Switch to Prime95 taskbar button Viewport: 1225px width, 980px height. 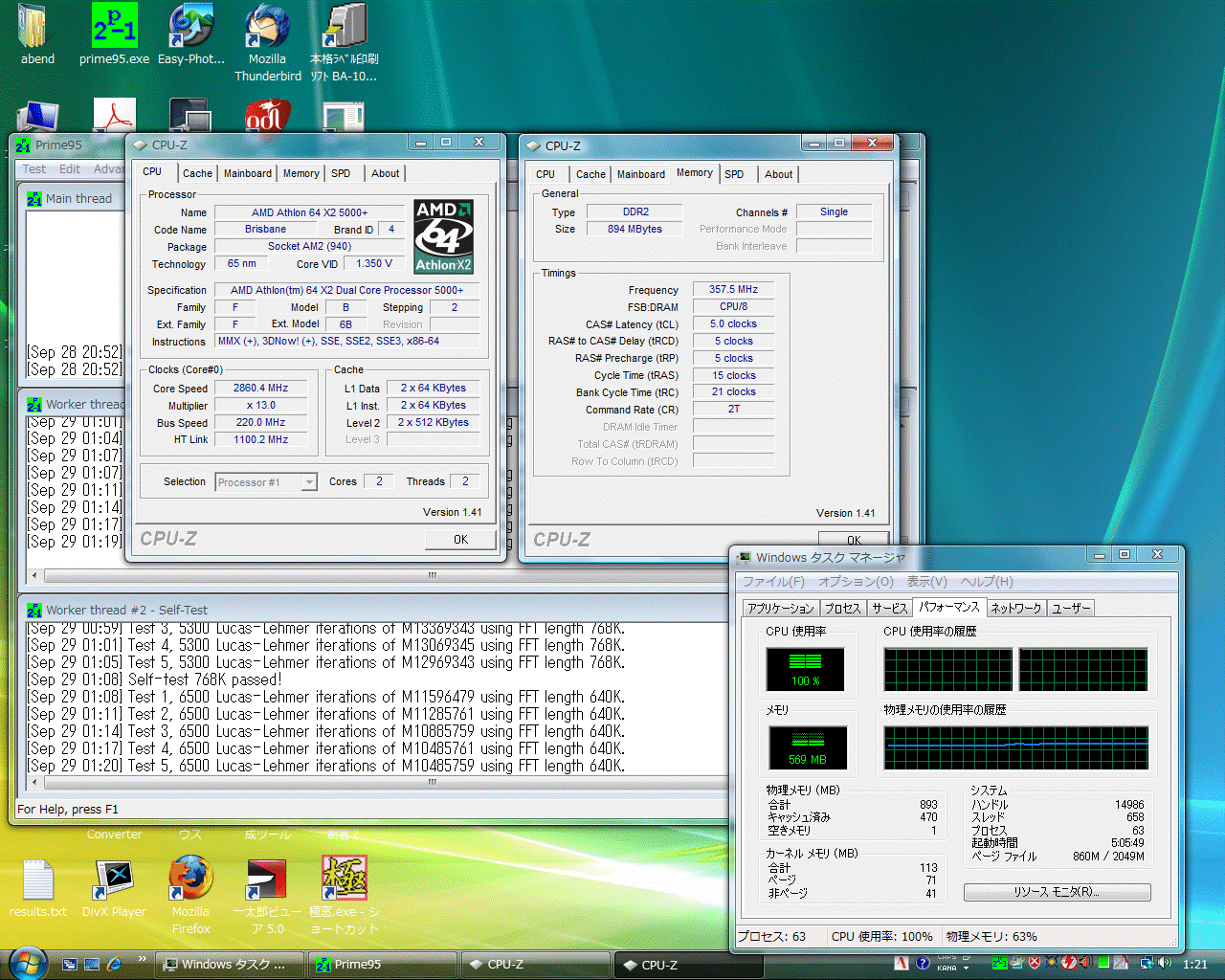(x=383, y=964)
